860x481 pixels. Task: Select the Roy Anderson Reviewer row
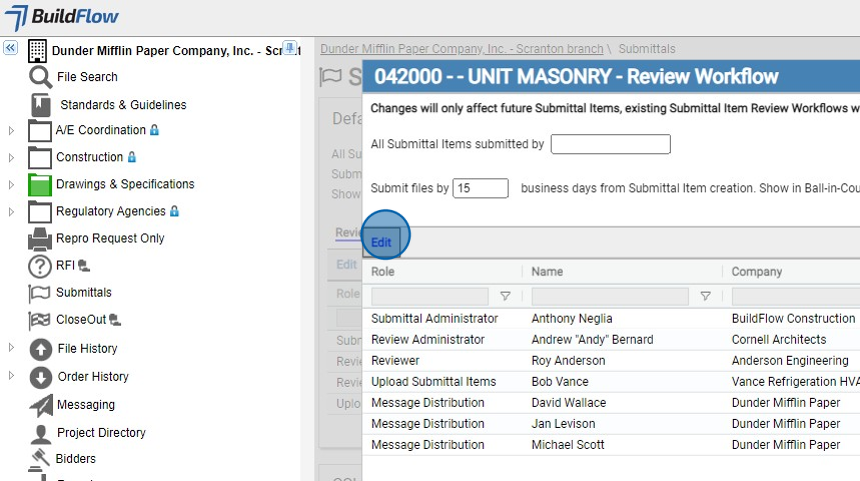point(611,360)
